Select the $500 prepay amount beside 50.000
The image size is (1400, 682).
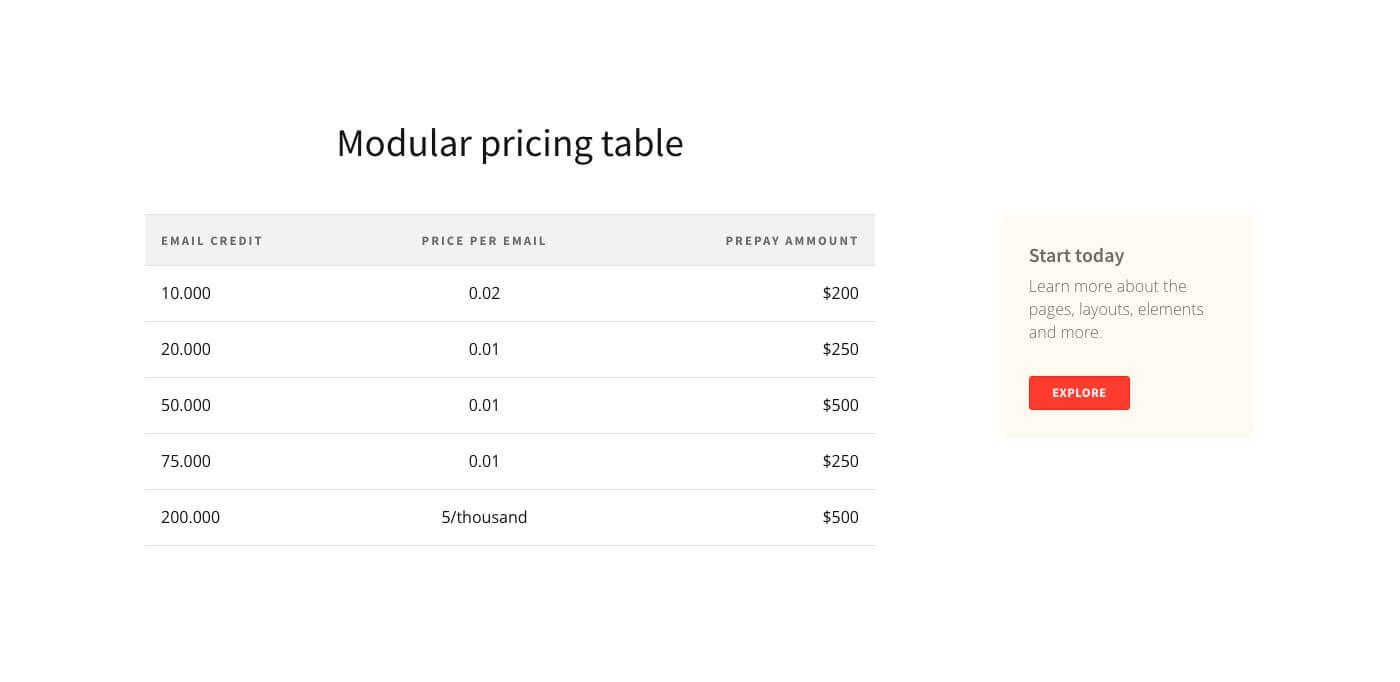840,405
